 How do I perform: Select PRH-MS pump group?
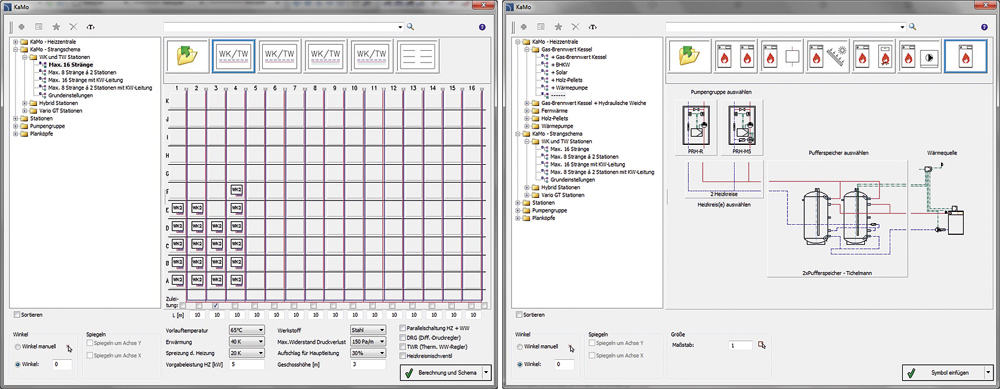(x=741, y=128)
